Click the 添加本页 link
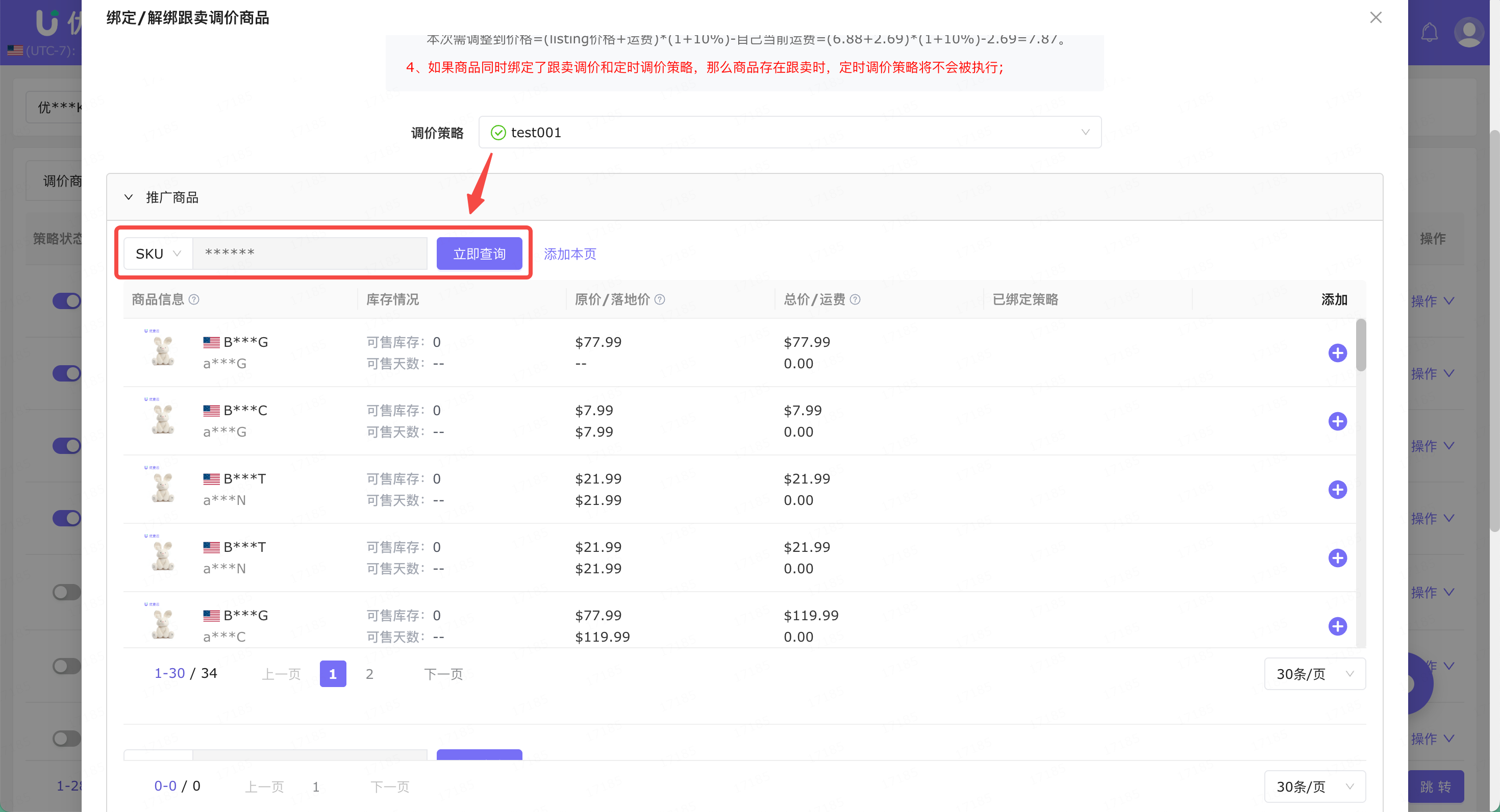Screen dimensions: 1500x812 [x=569, y=254]
